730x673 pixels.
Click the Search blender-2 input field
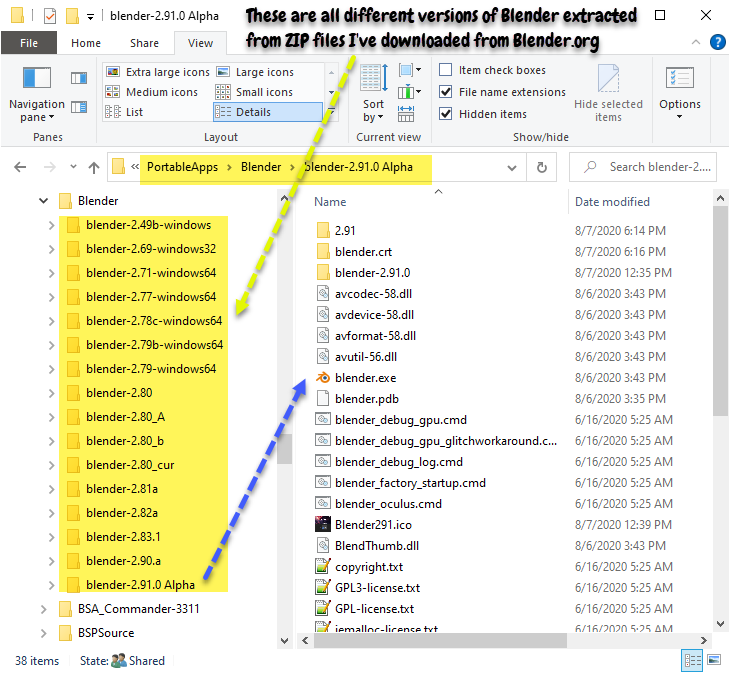coord(642,167)
